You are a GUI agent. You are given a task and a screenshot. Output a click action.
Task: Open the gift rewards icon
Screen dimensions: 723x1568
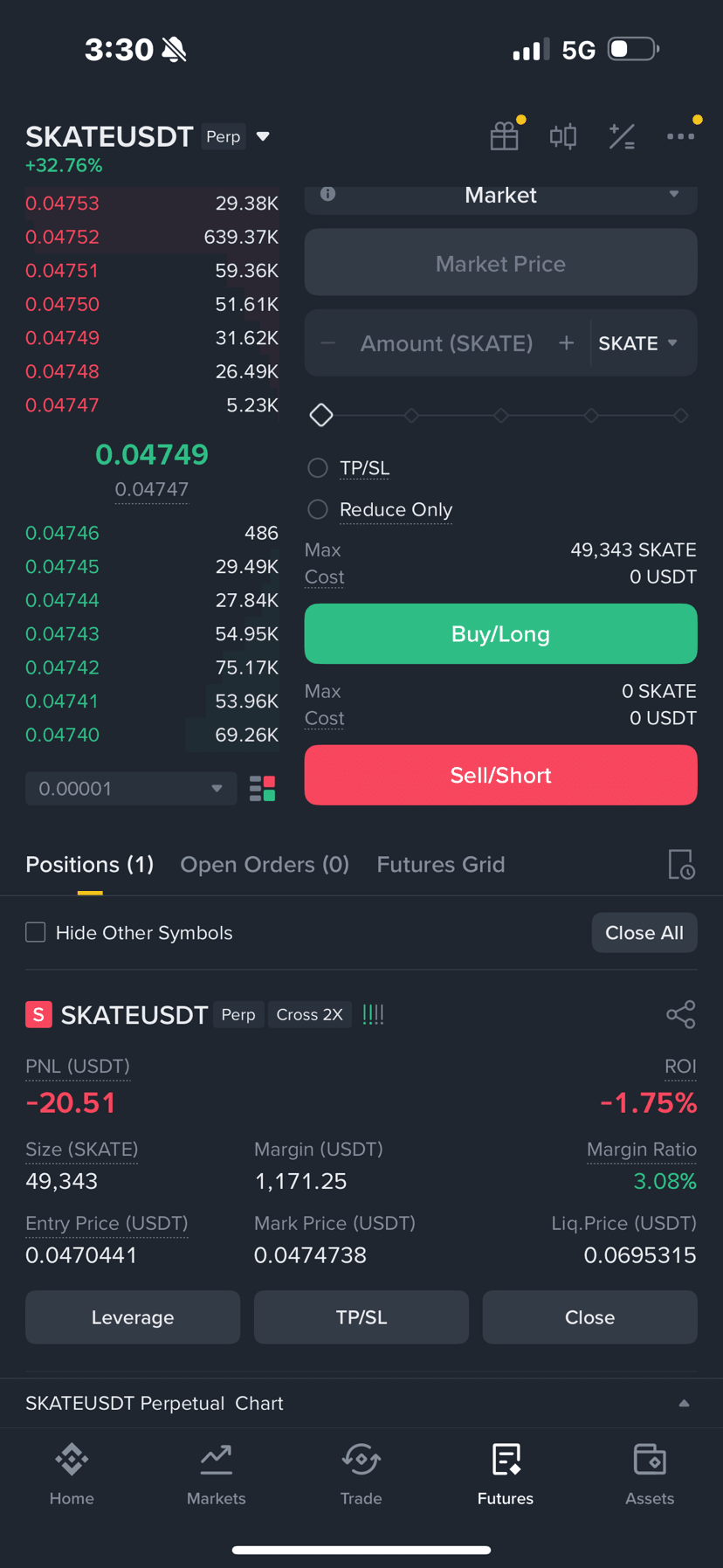click(505, 136)
